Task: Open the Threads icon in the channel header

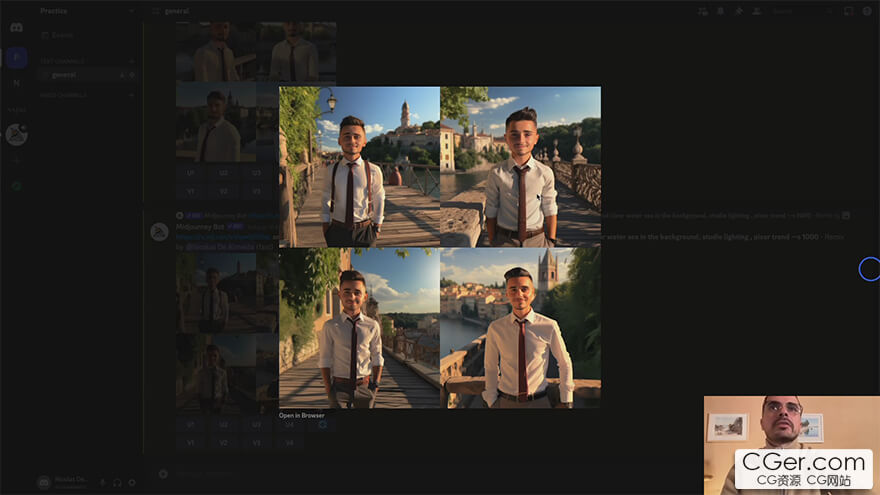Action: [703, 11]
